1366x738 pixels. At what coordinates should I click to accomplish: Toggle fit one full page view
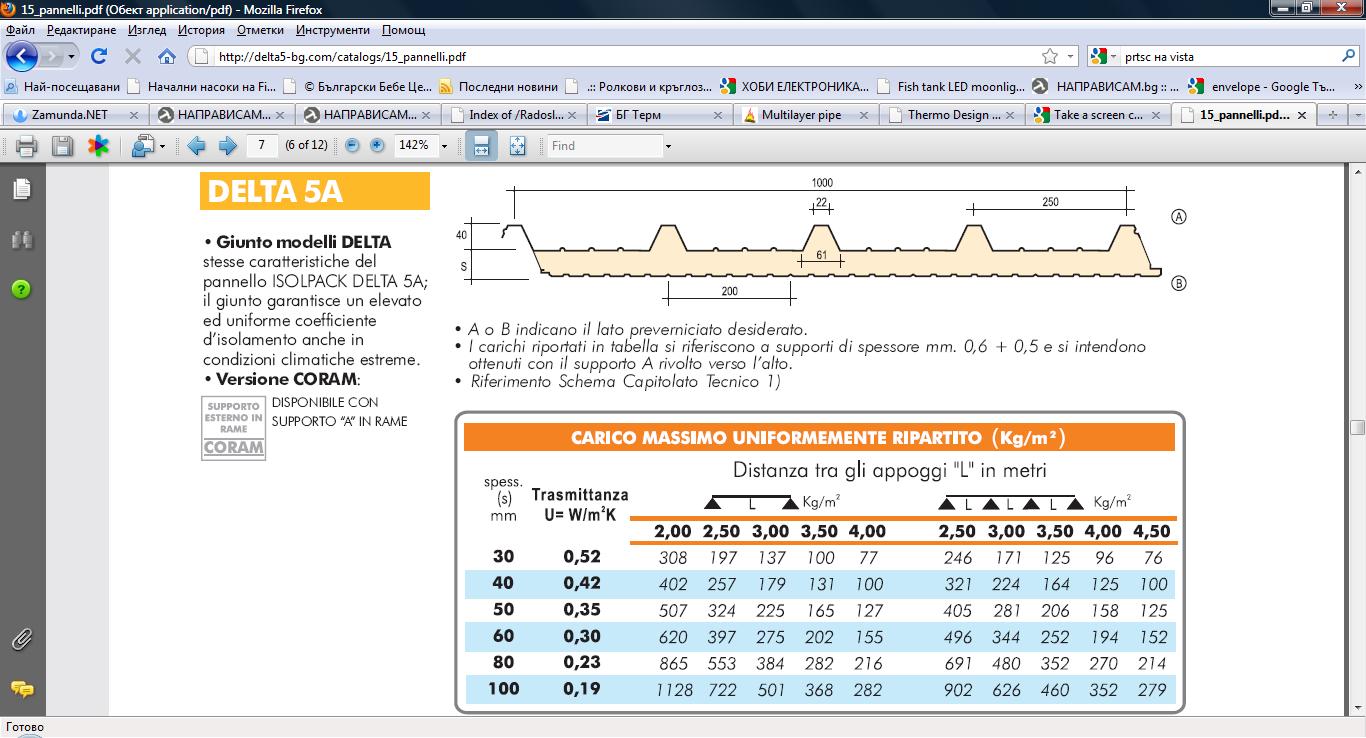tap(517, 146)
